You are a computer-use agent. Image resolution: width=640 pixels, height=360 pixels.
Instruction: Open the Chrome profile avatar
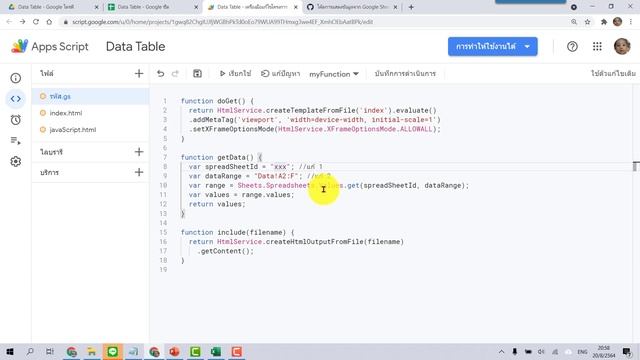[x=618, y=22]
